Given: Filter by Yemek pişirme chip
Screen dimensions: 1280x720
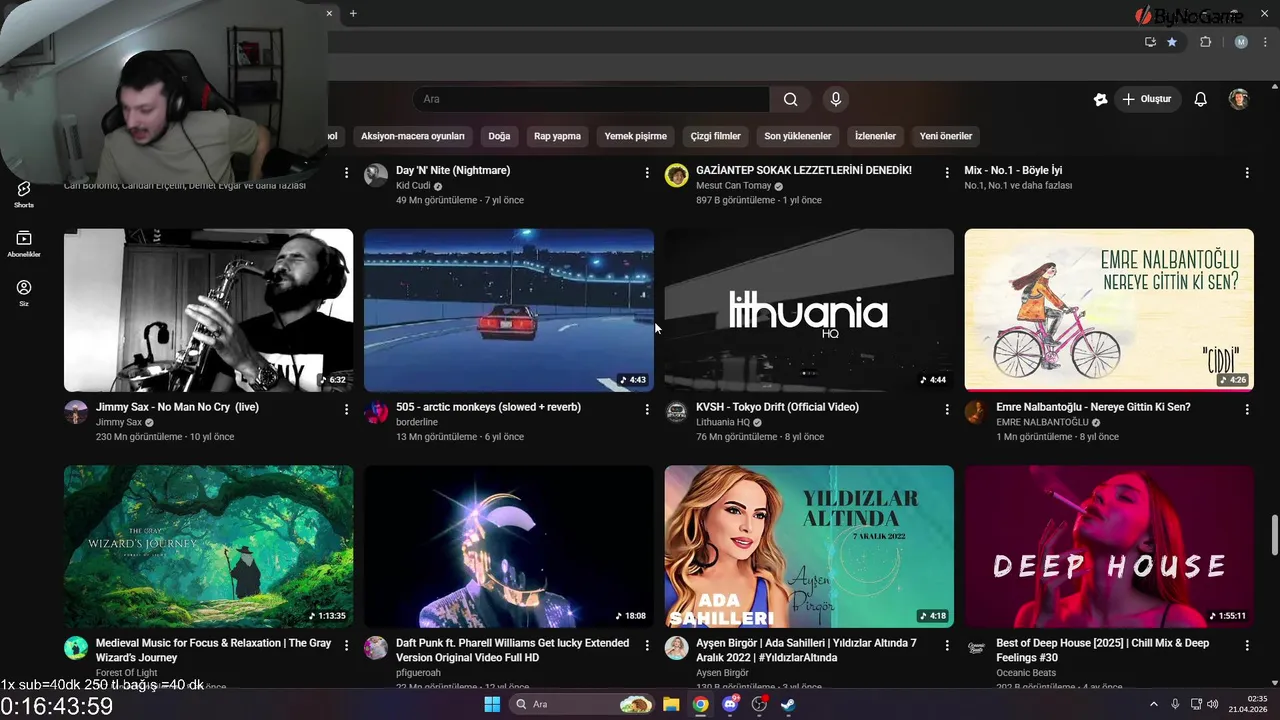Looking at the screenshot, I should click(636, 136).
